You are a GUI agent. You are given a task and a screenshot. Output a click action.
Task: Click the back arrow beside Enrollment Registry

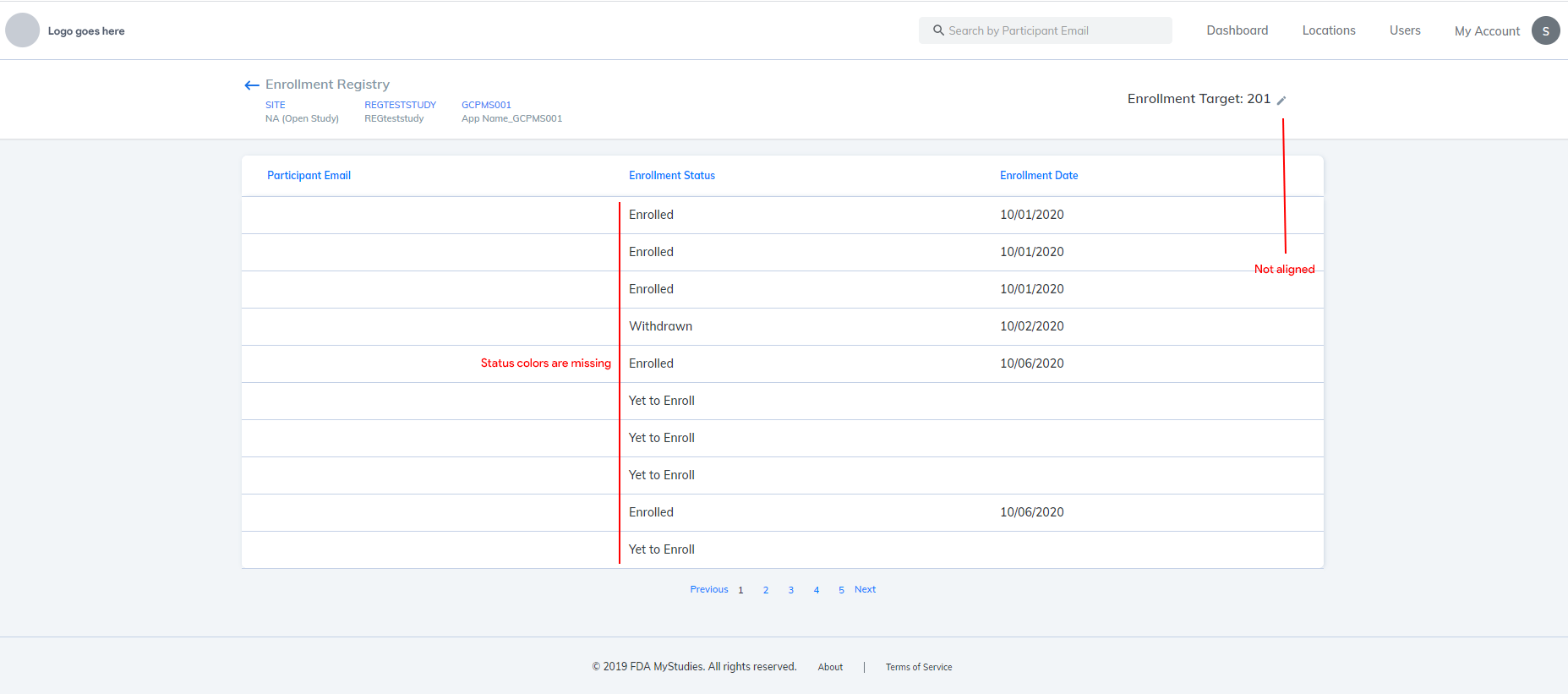coord(251,85)
